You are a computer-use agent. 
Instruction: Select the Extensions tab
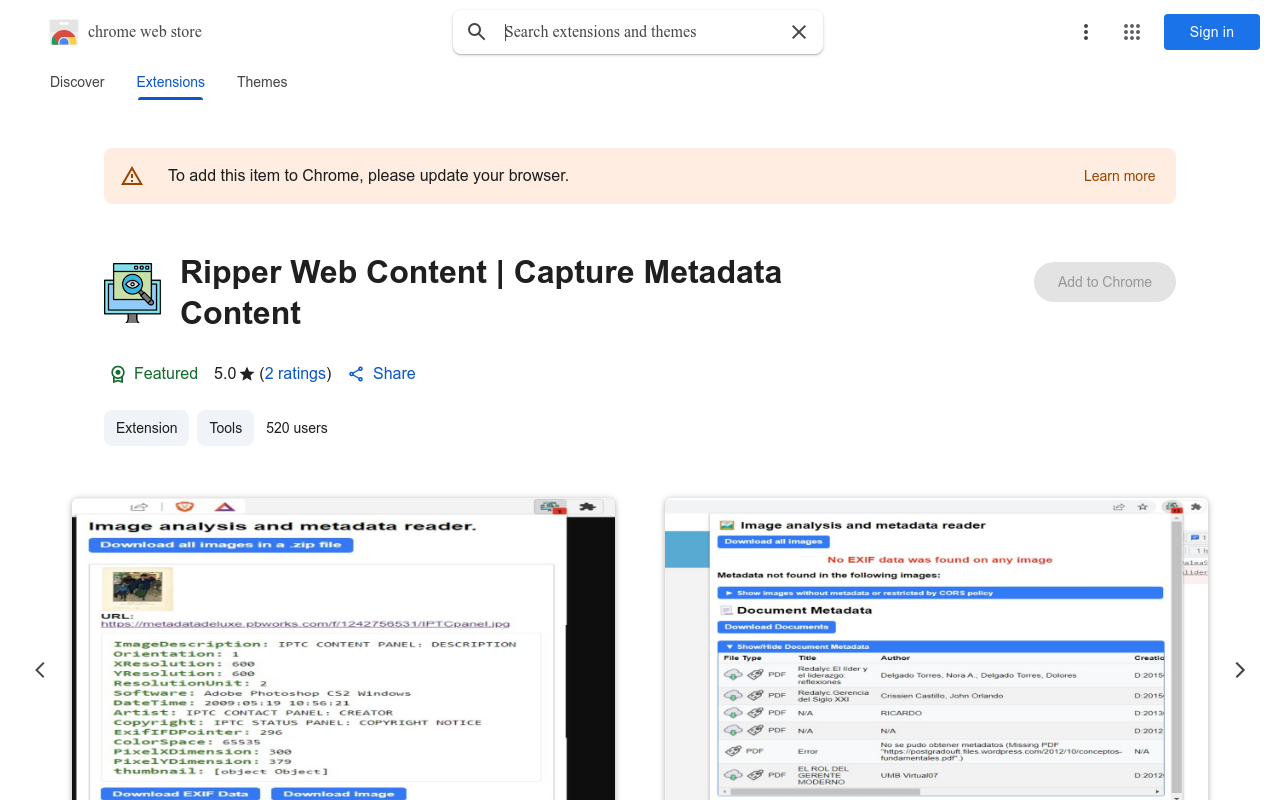coord(171,82)
